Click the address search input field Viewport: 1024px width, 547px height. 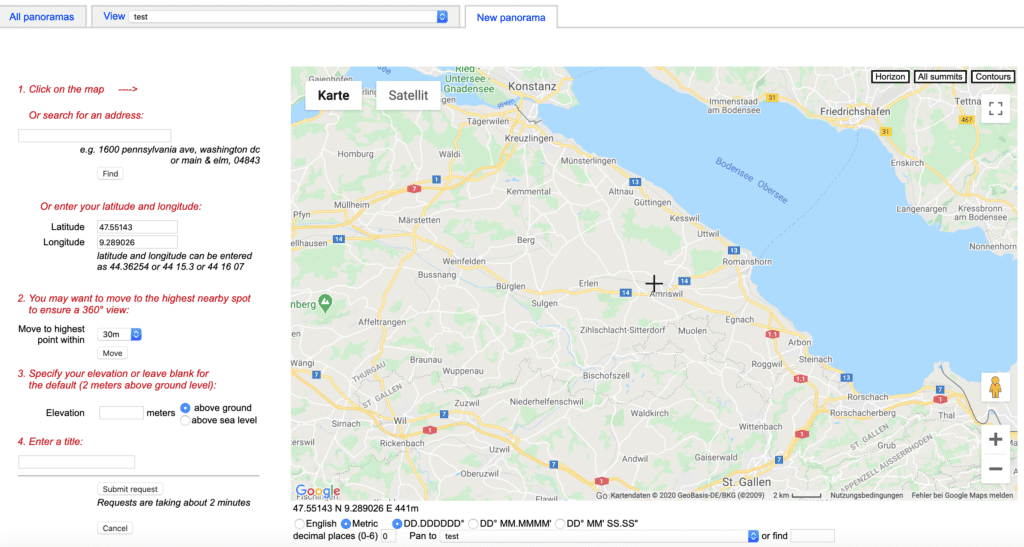click(95, 135)
